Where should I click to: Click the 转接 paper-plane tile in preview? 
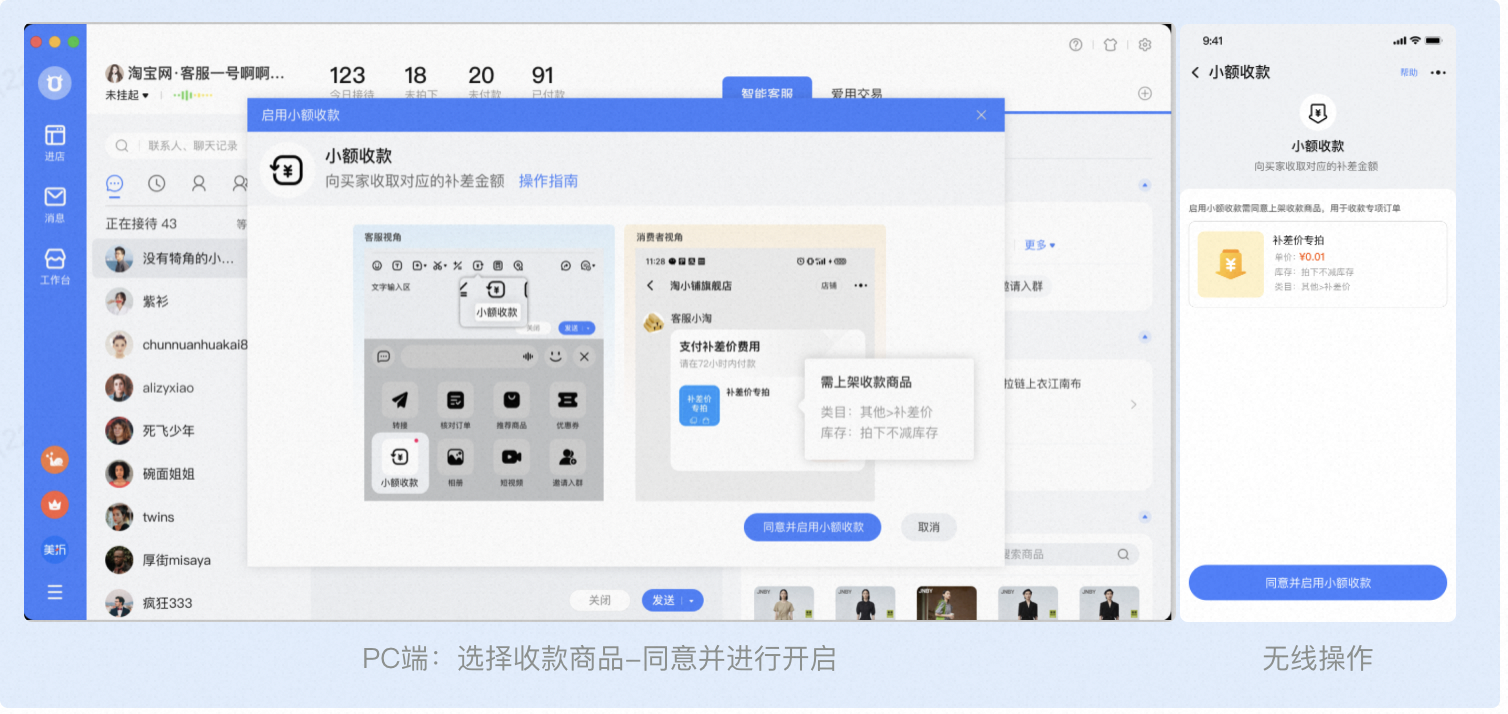click(400, 406)
